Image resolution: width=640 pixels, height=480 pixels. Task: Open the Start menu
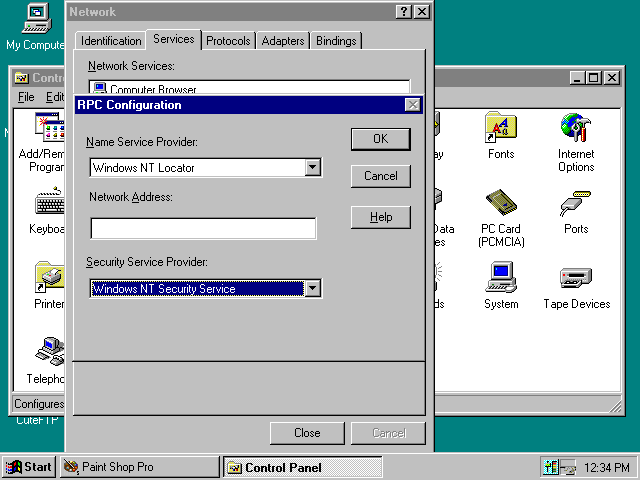(x=29, y=467)
